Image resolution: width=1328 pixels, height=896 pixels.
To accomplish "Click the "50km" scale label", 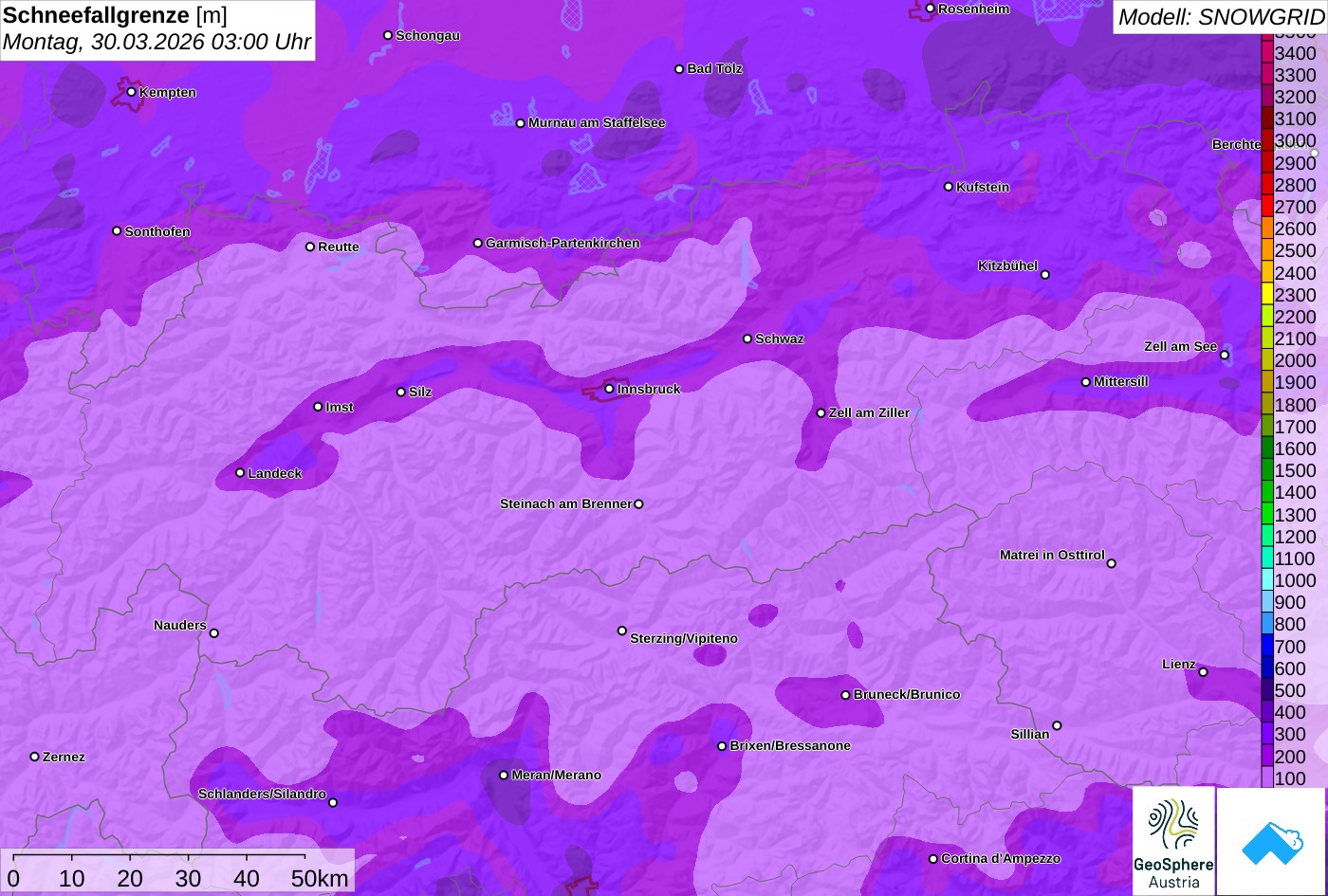I will click(x=320, y=879).
